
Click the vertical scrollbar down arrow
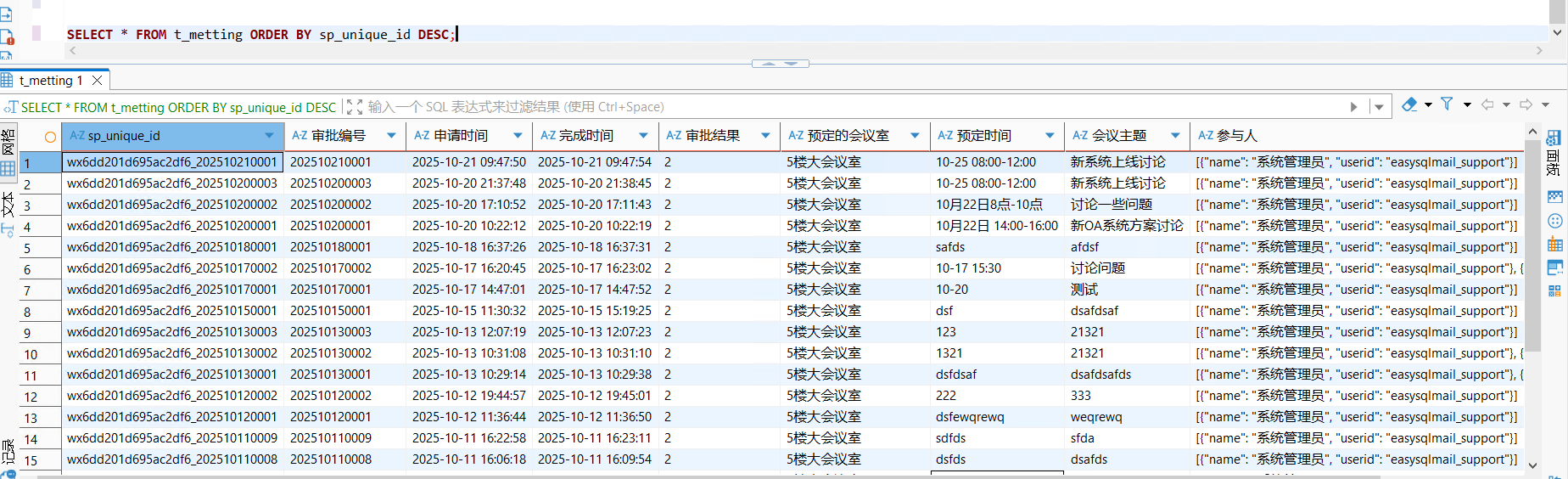pos(1532,465)
